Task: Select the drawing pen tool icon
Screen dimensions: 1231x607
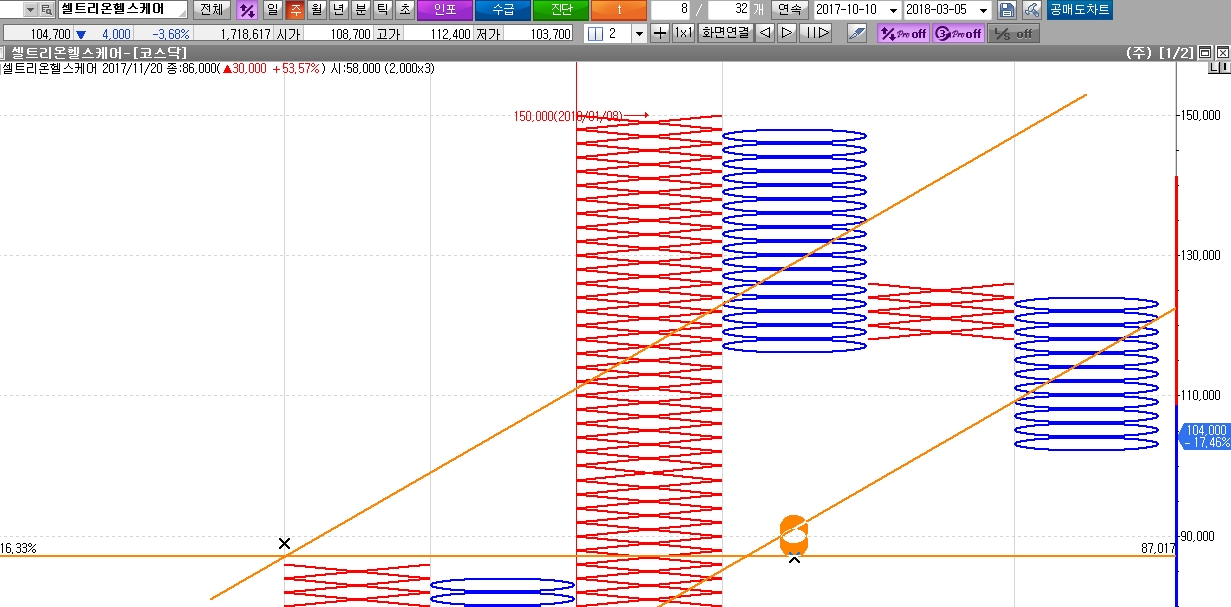Action: point(856,33)
